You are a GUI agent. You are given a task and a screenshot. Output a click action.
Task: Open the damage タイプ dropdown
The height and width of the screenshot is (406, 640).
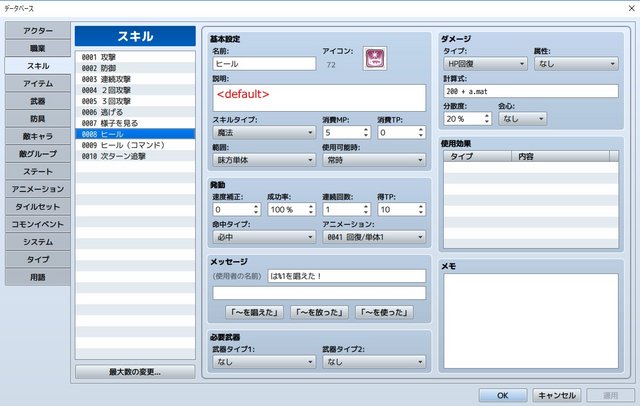[x=485, y=64]
